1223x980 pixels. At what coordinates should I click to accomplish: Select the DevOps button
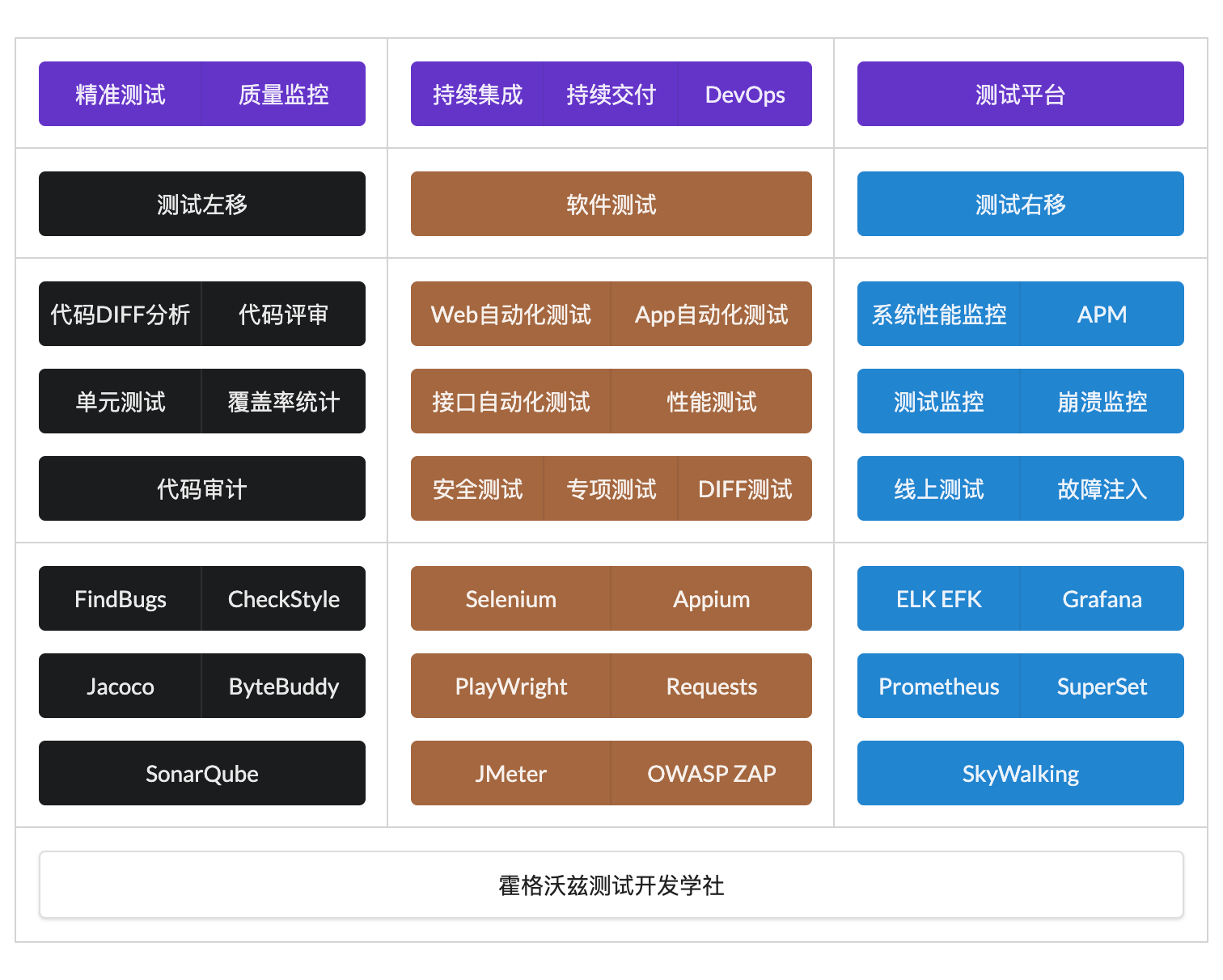point(745,94)
